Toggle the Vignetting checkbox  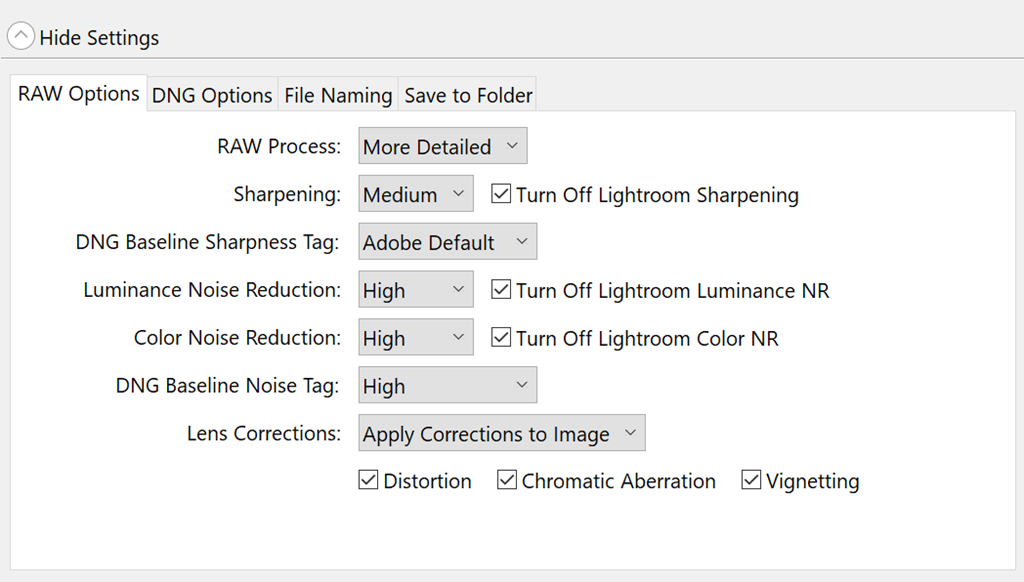point(751,480)
